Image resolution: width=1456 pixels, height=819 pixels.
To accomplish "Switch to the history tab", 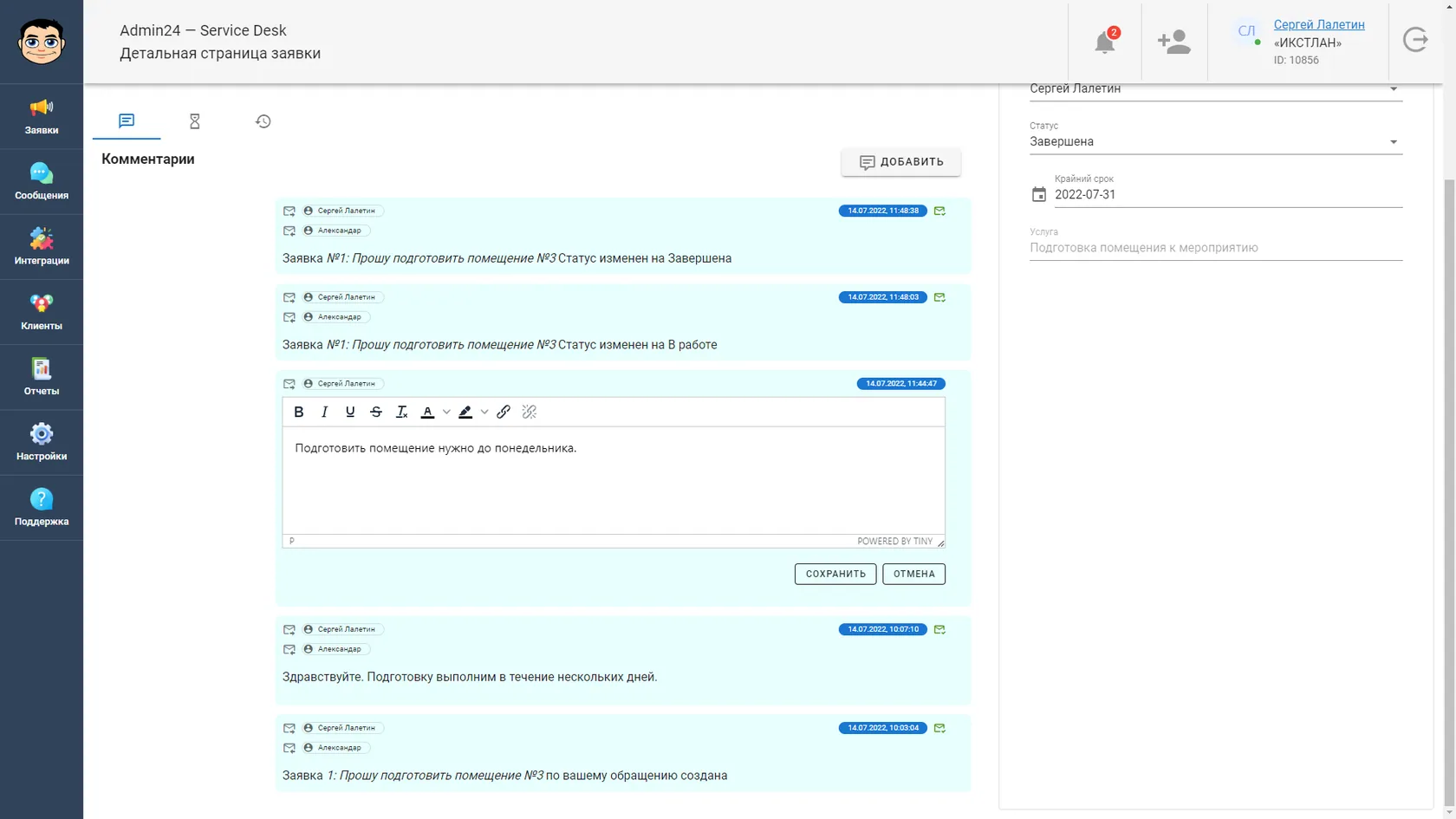I will pyautogui.click(x=263, y=120).
